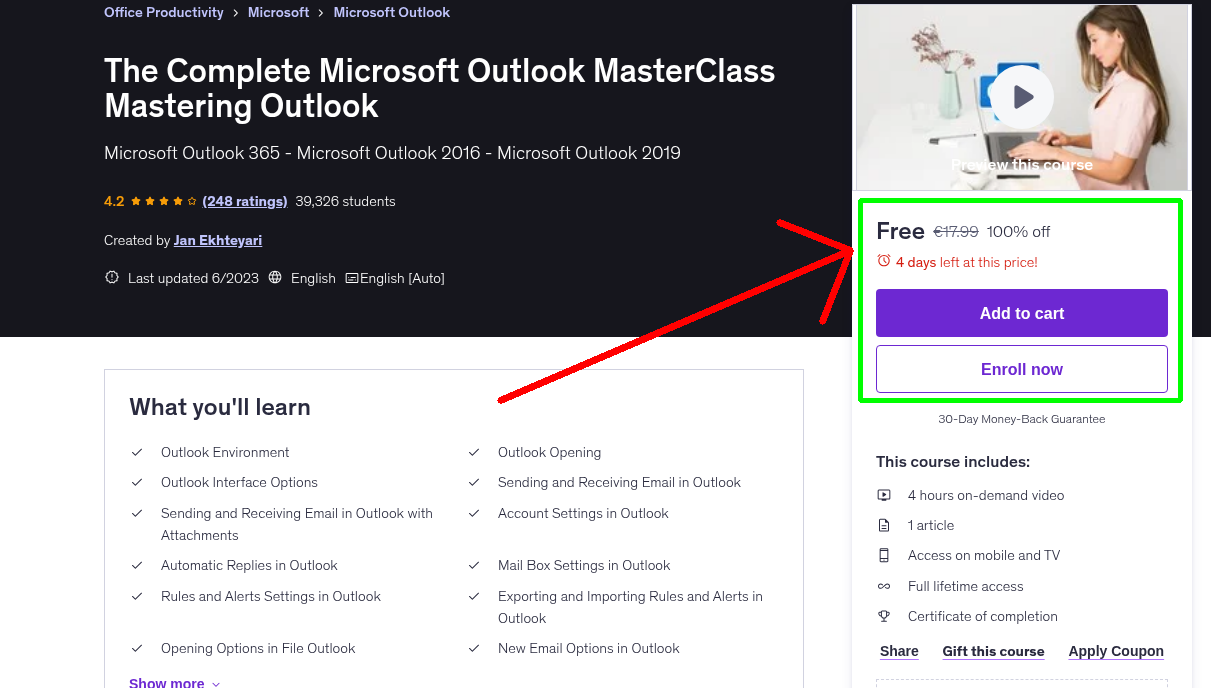Play the course preview video

pos(1021,96)
